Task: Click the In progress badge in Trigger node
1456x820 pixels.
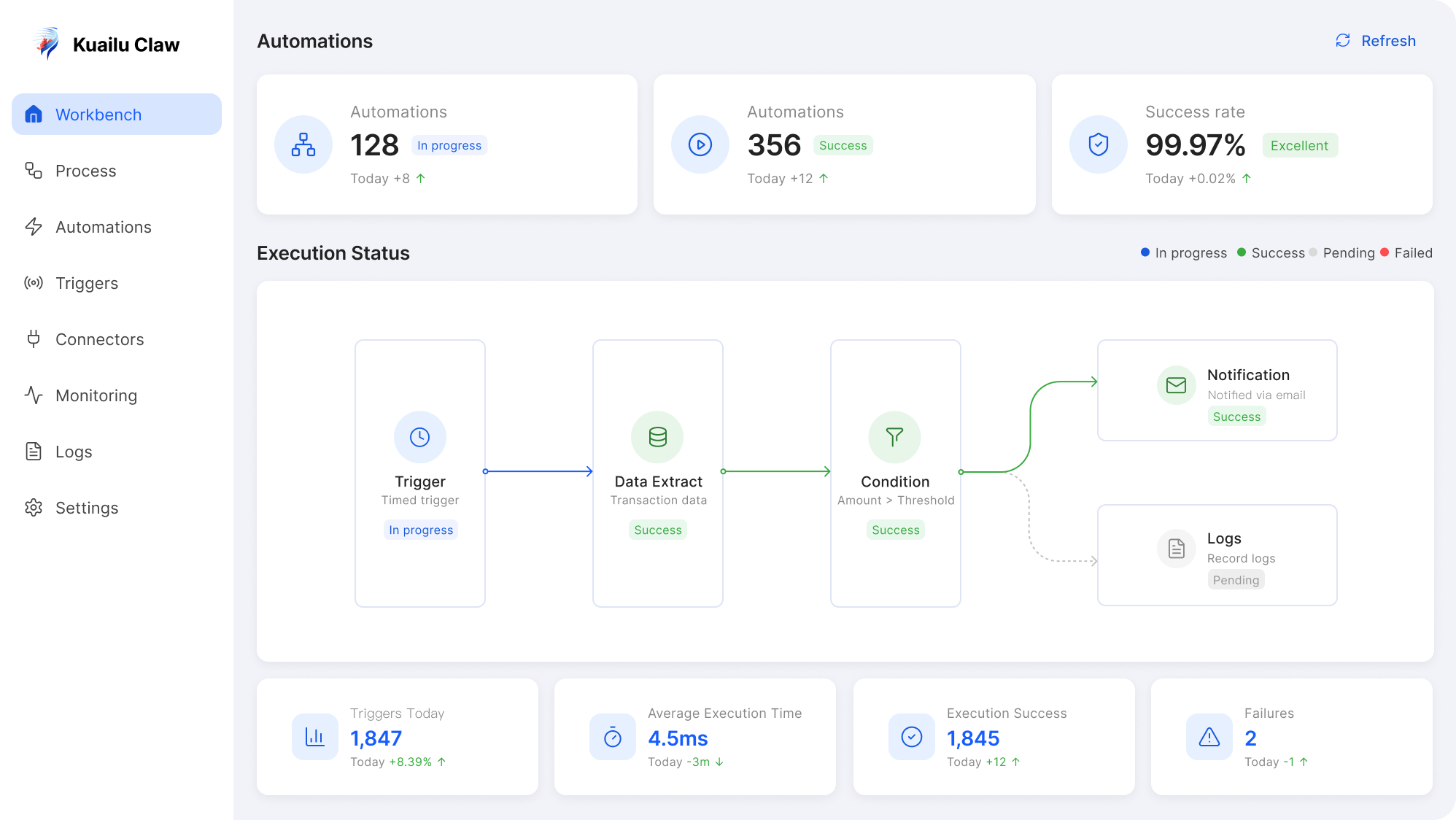Action: (x=421, y=530)
